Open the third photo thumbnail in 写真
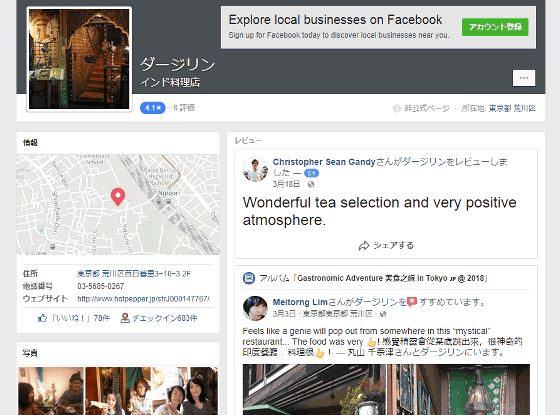560x415 pixels. tap(185, 391)
